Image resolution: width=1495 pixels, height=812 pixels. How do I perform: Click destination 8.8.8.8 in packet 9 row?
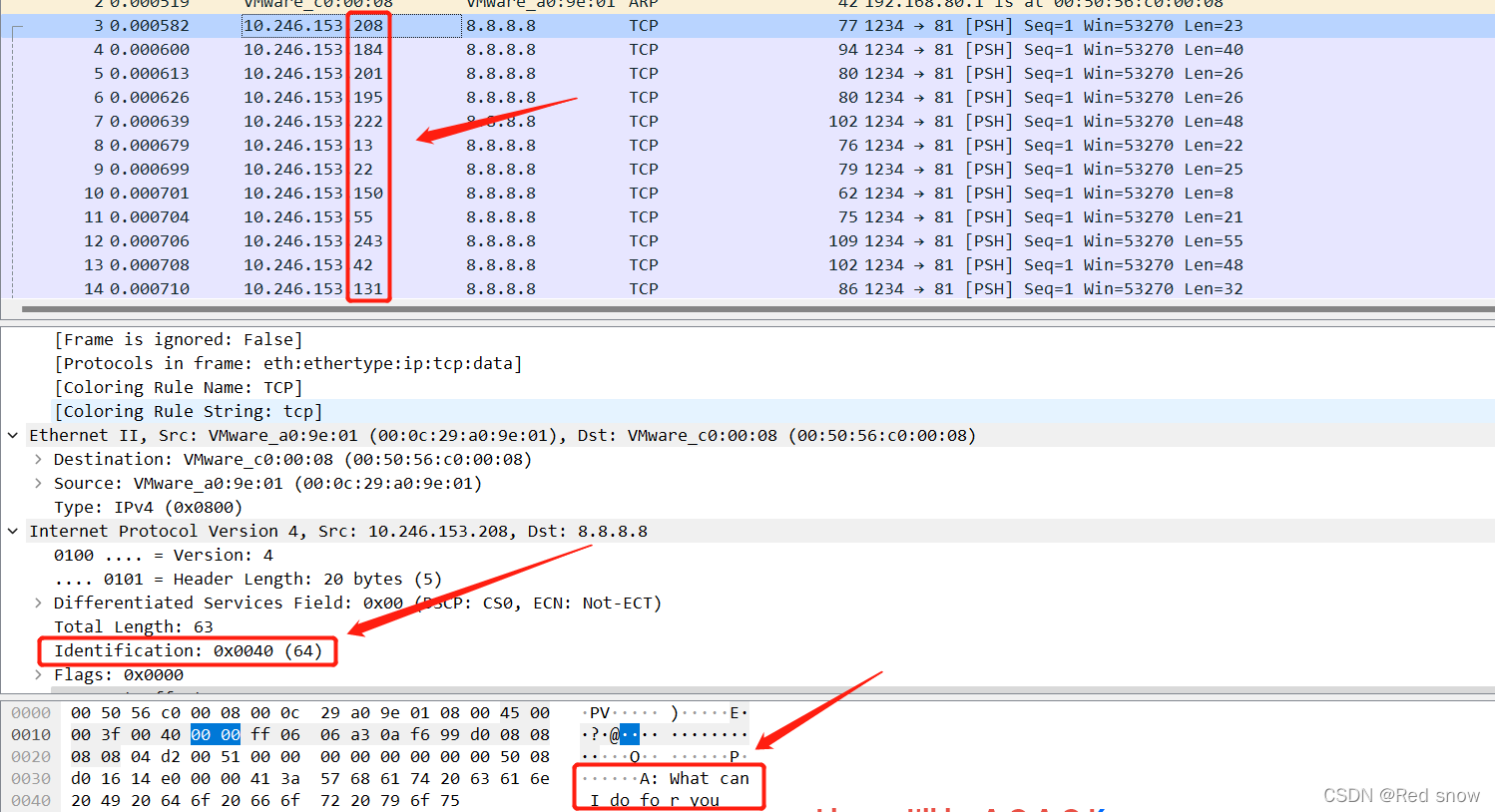[501, 170]
